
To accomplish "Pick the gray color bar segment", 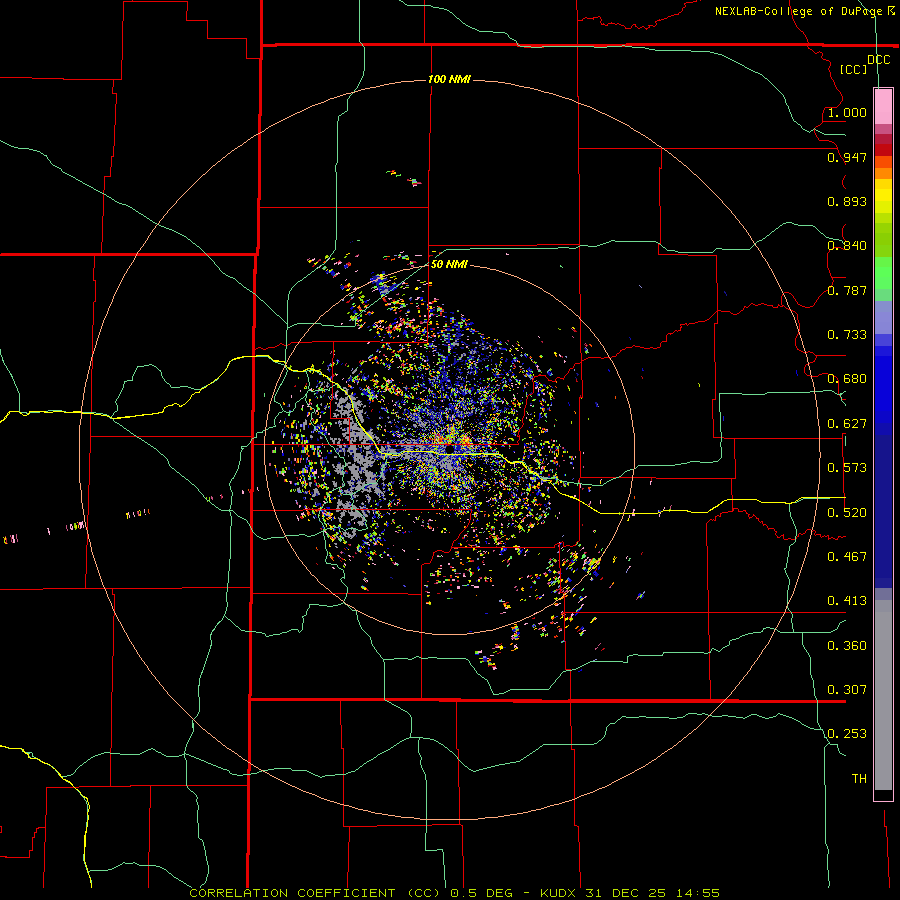I will click(883, 695).
